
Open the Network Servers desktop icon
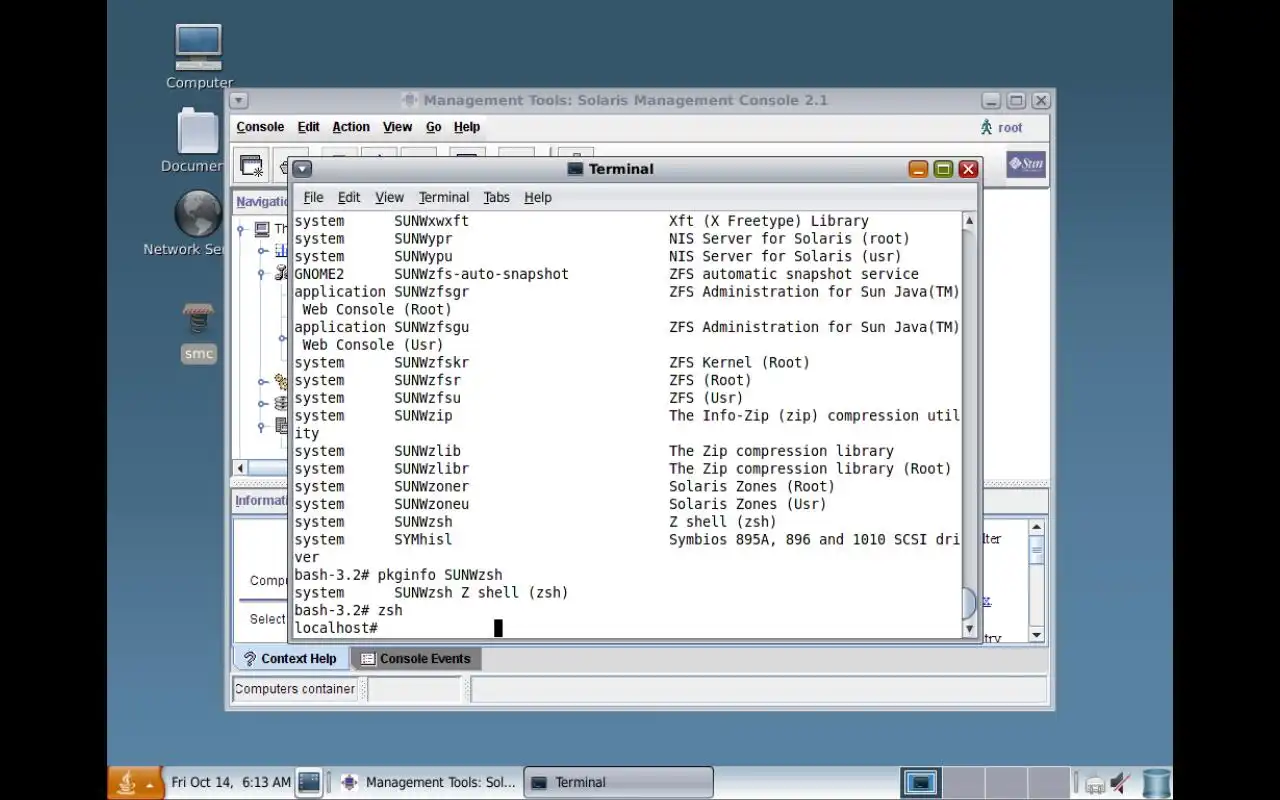click(x=197, y=214)
